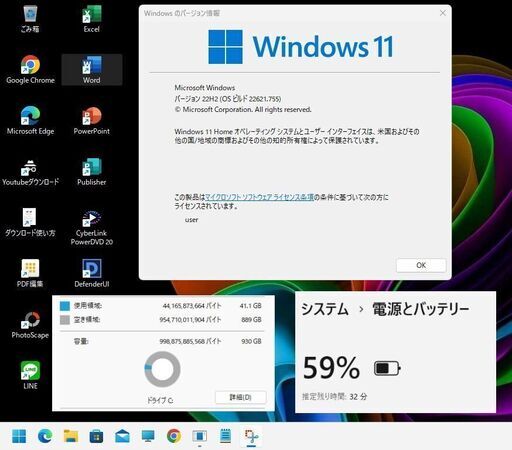512x450 pixels.
Task: Open the マイクロソフト ソフトウェア ライセンス条項 link
Action: 259,197
